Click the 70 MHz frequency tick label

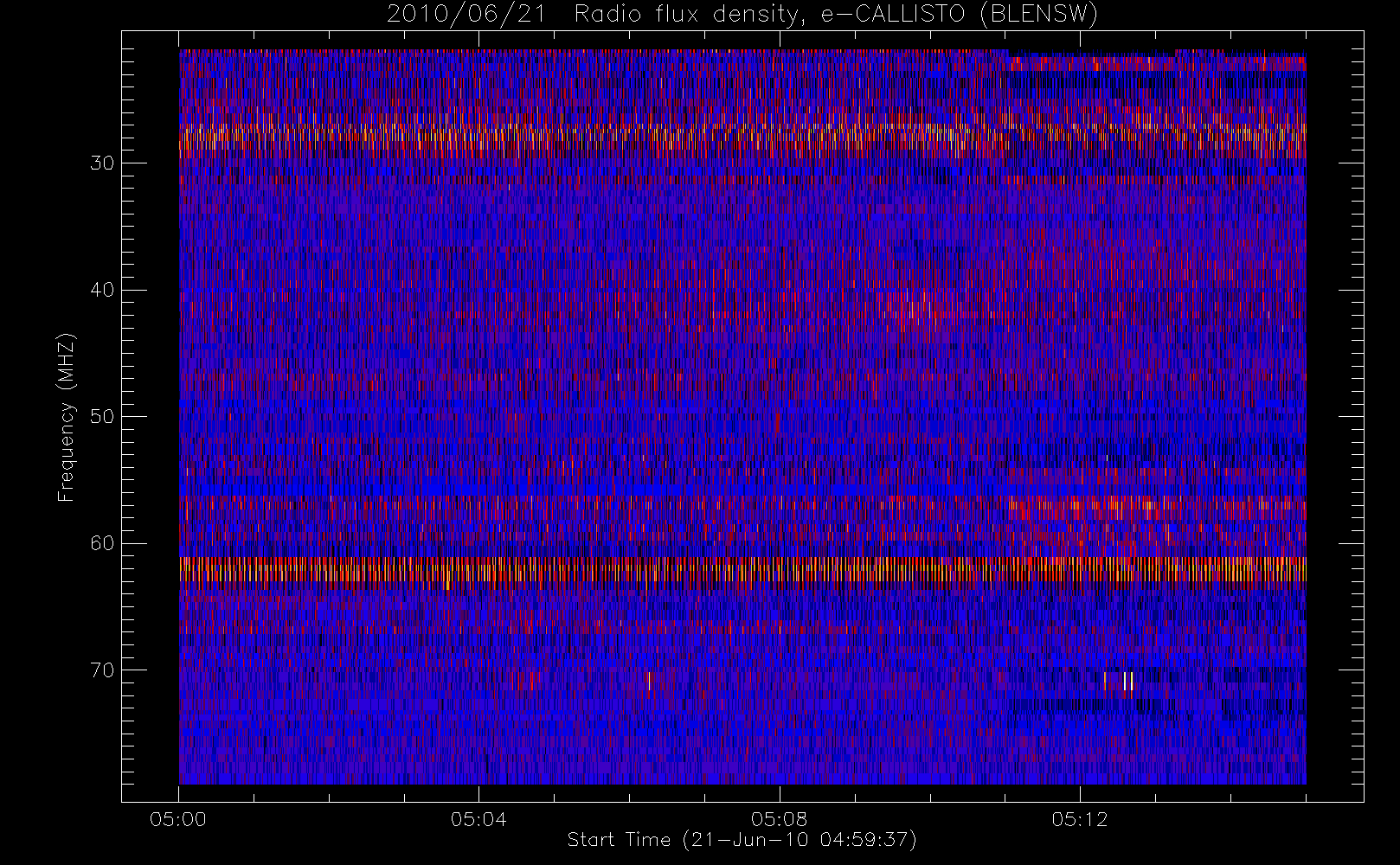pyautogui.click(x=102, y=670)
